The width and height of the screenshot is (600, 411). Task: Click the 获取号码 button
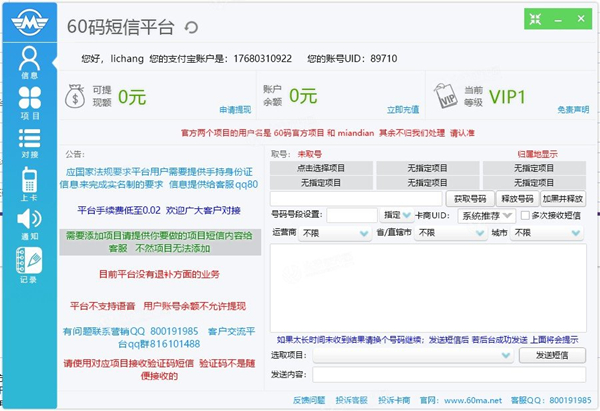click(470, 199)
